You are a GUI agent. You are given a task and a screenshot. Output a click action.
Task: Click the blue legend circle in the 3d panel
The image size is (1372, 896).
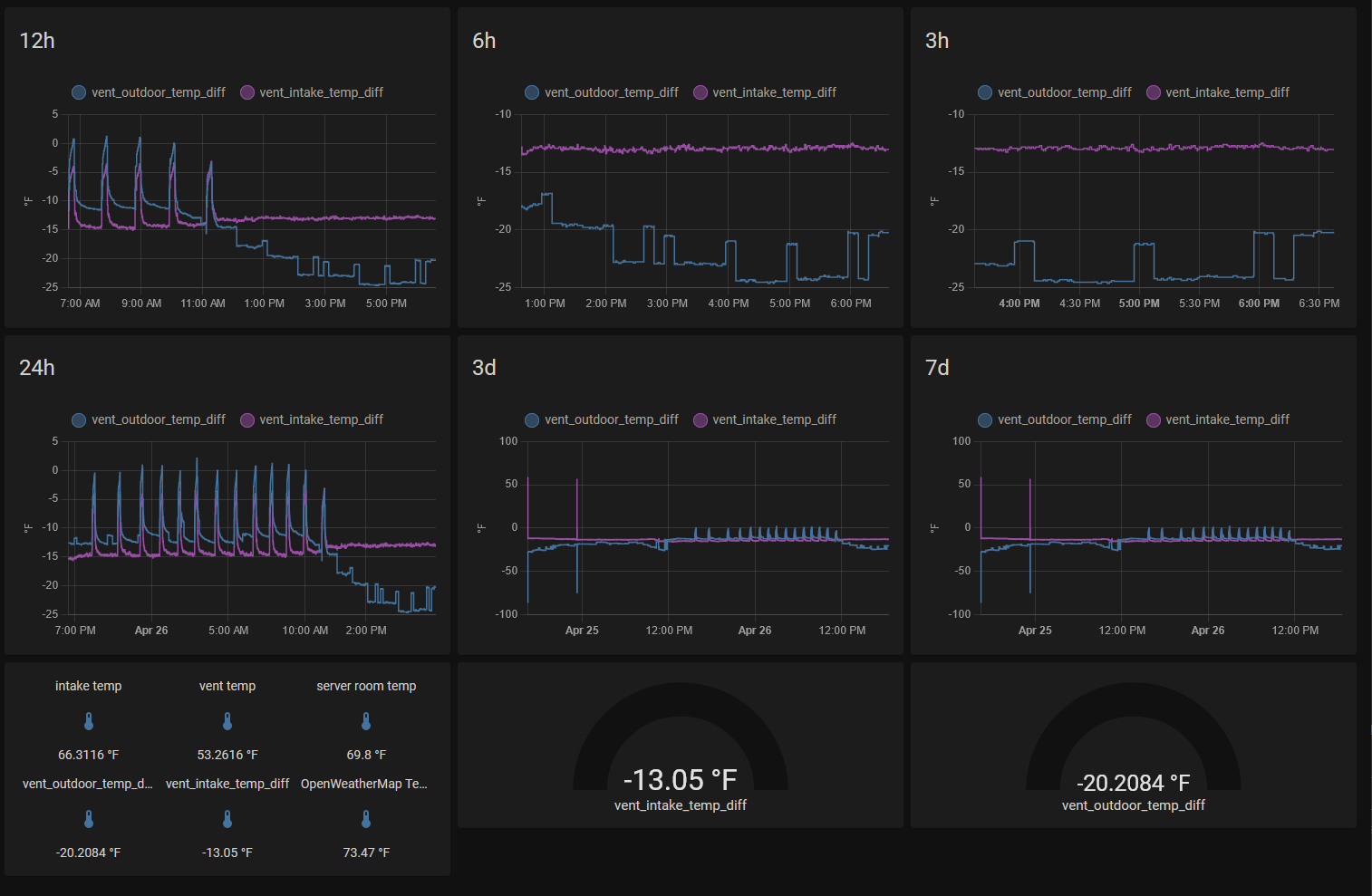coord(531,419)
